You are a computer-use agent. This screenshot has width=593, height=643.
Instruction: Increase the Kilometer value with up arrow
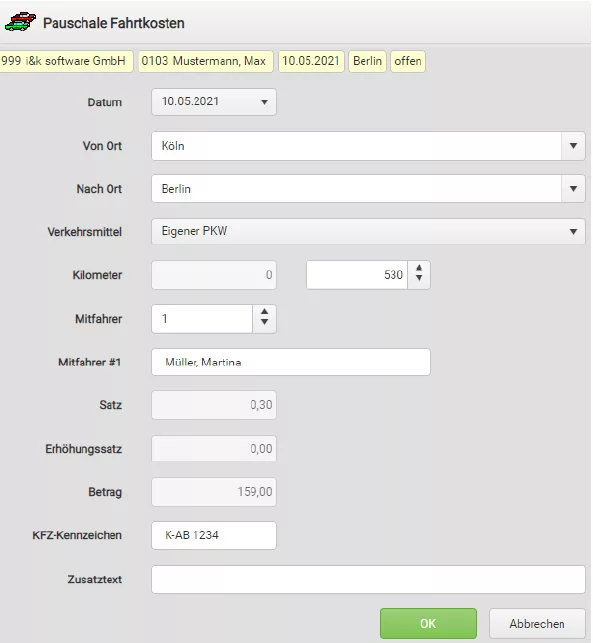[x=419, y=269]
